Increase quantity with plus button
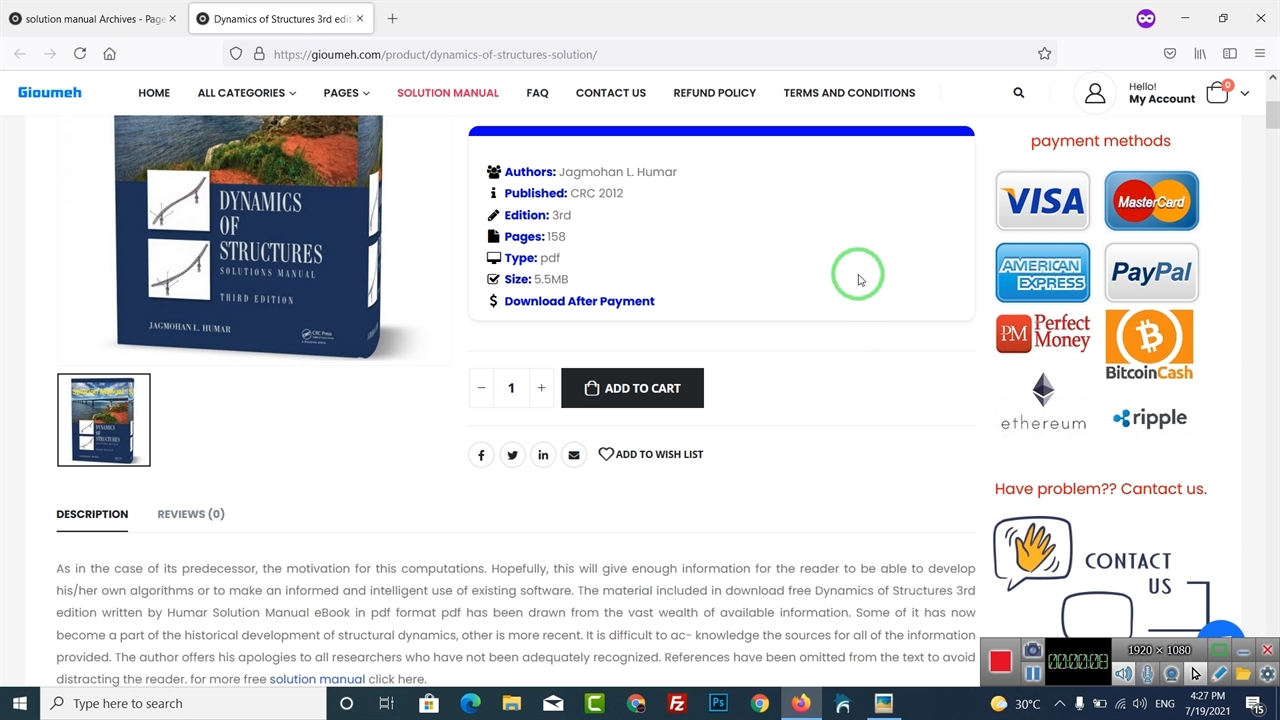The image size is (1280, 720). click(541, 388)
